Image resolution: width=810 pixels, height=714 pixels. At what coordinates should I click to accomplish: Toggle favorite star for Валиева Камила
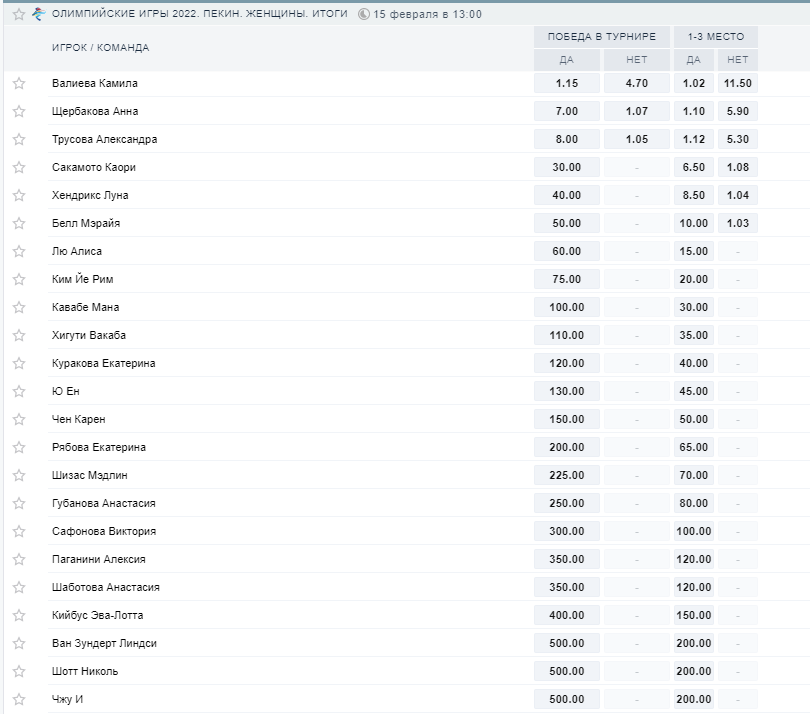pyautogui.click(x=18, y=84)
